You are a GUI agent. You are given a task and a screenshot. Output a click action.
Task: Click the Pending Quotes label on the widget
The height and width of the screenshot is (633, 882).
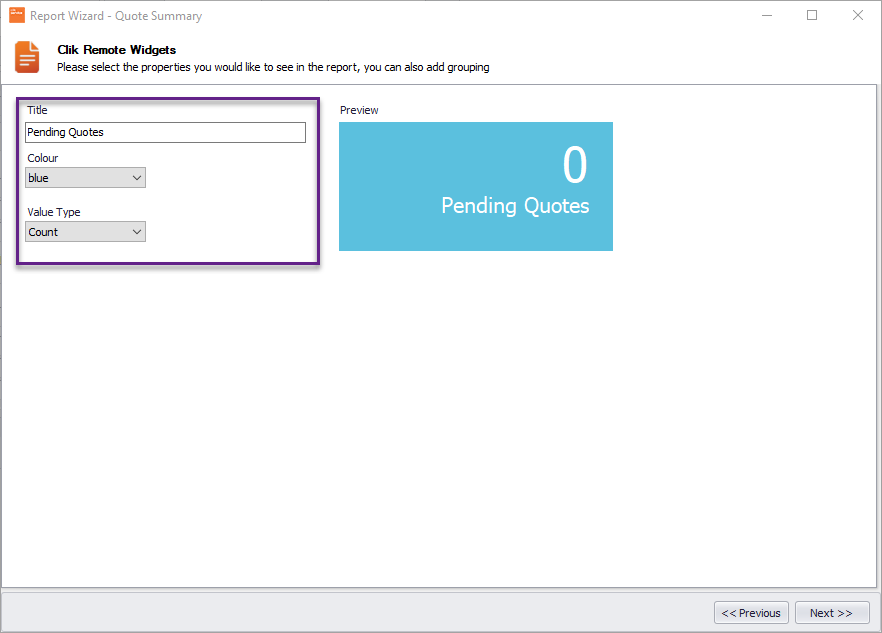(515, 206)
